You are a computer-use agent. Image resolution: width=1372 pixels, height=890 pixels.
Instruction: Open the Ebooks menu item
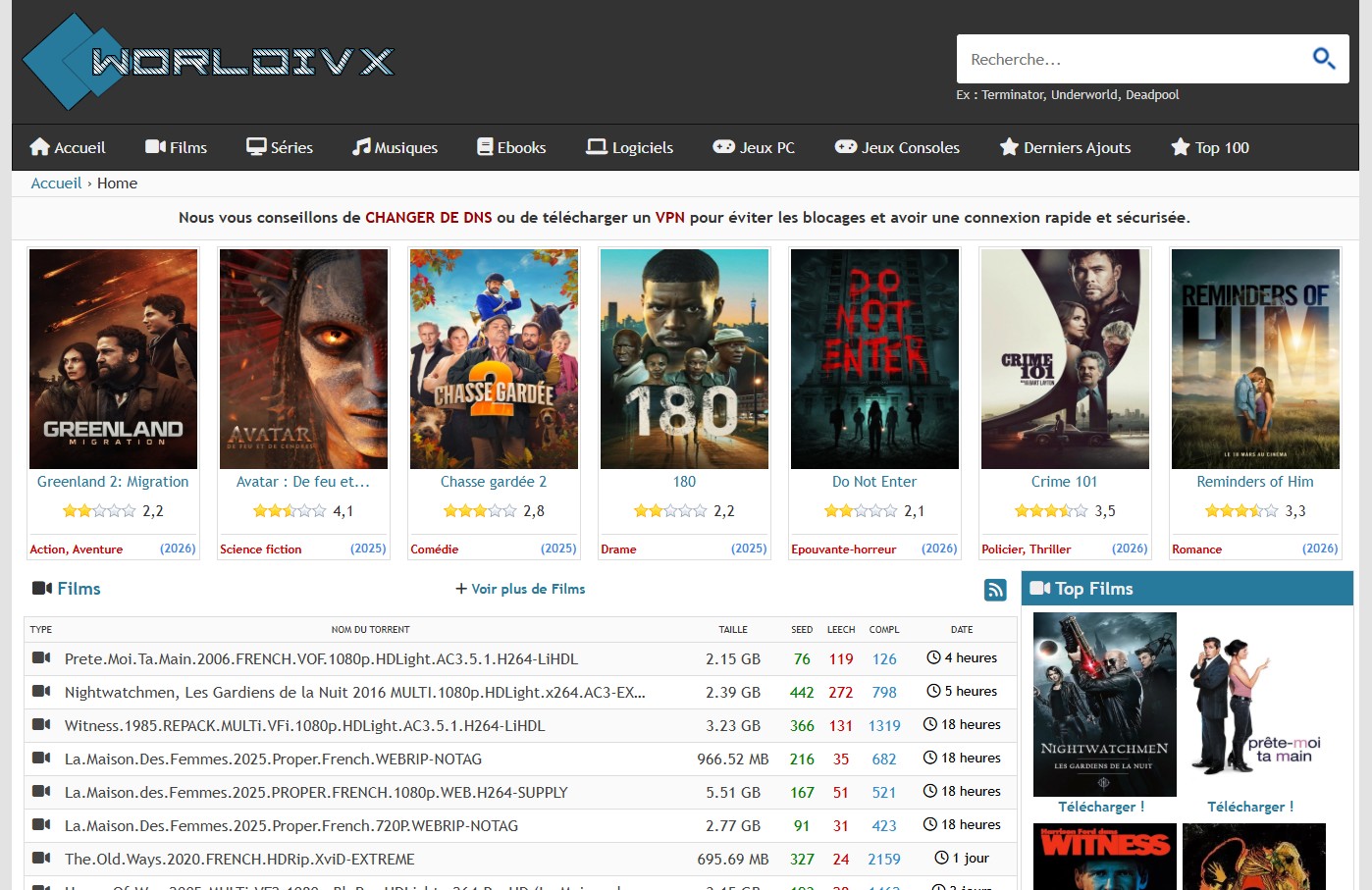(511, 147)
